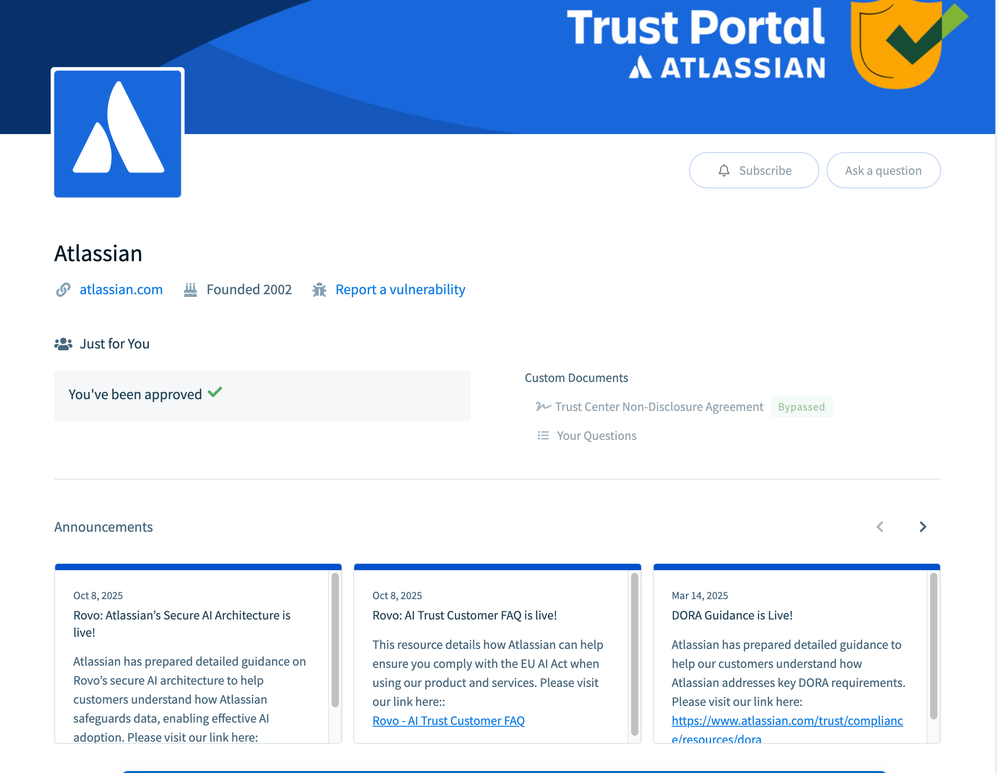Viewport: 998px width, 773px height.
Task: Open Your Questions
Action: [596, 436]
